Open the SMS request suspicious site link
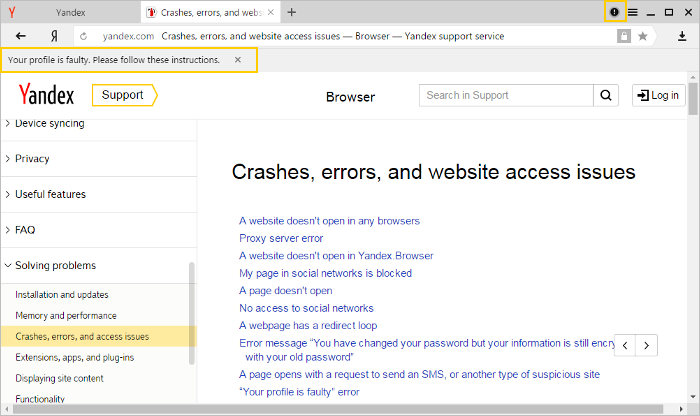Image resolution: width=700 pixels, height=416 pixels. (x=420, y=374)
